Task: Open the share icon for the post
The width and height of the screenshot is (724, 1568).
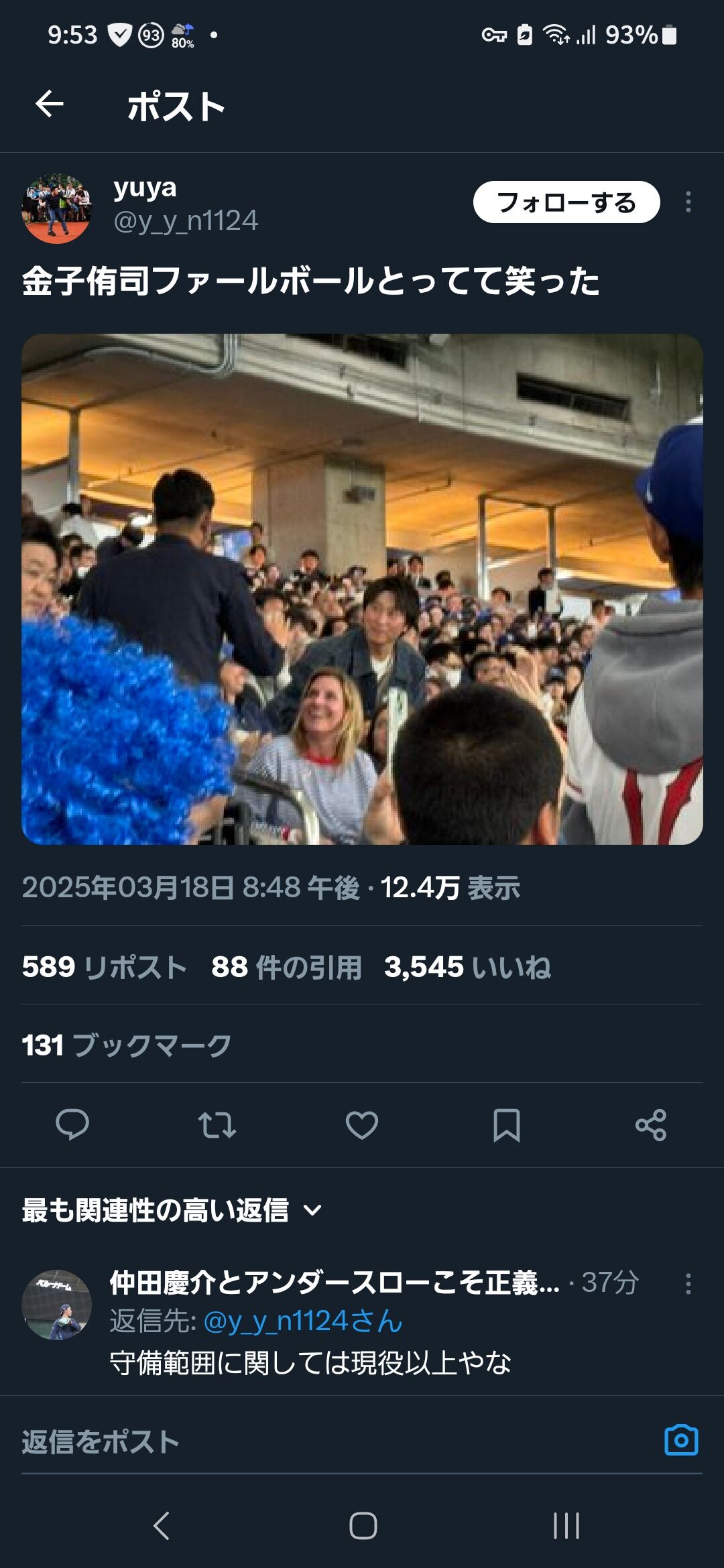Action: click(x=651, y=1125)
